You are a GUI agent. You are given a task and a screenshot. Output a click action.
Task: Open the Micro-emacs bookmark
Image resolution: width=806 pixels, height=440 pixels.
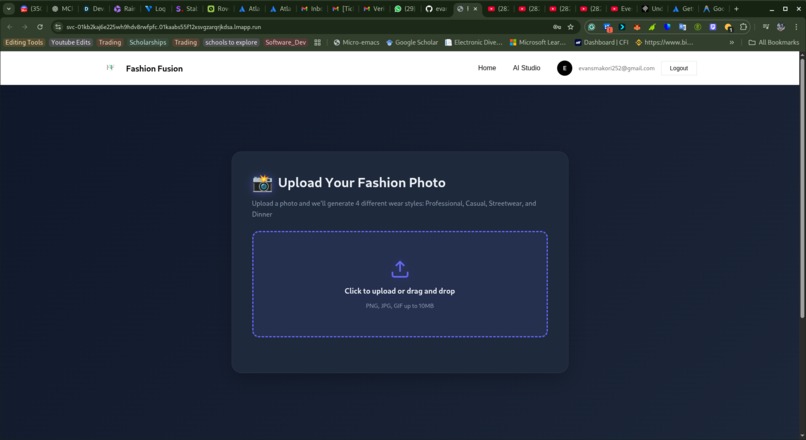356,42
